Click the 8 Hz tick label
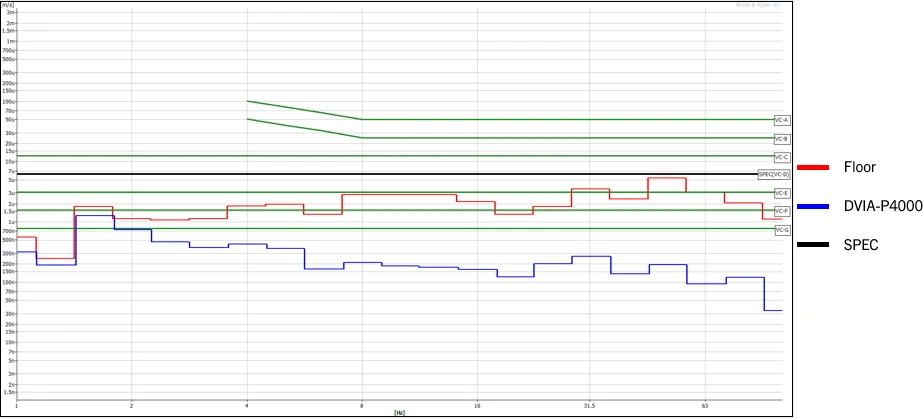The width and height of the screenshot is (923, 418). pos(362,406)
